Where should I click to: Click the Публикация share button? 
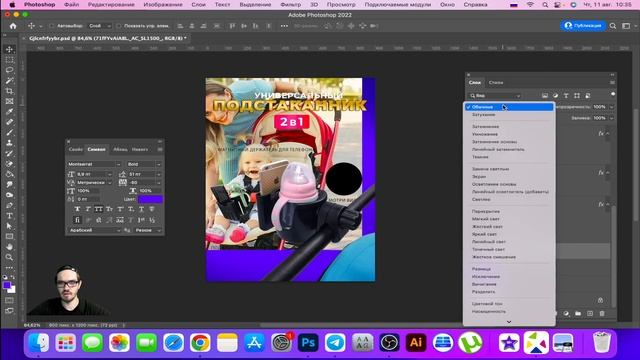point(583,25)
